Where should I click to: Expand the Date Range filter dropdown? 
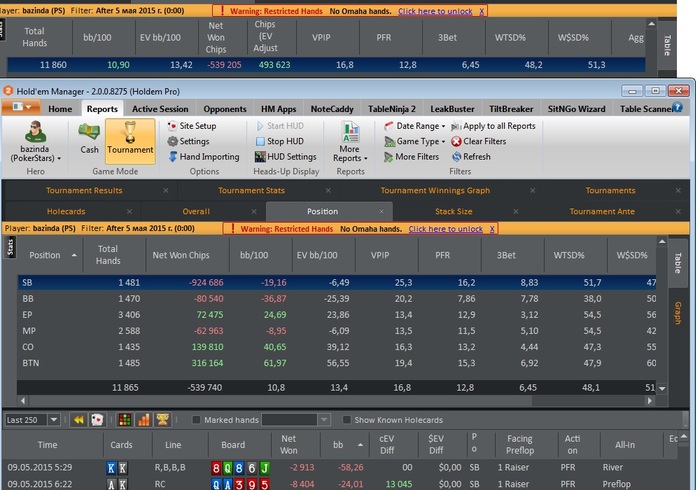click(443, 126)
